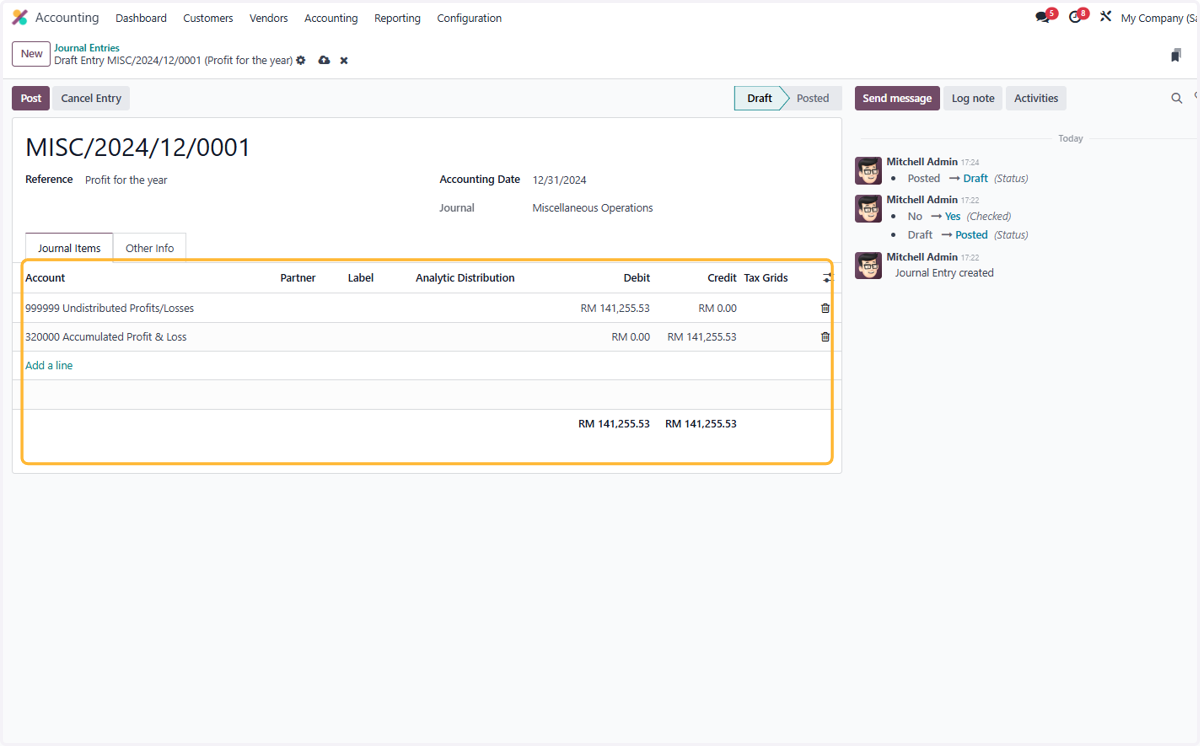Delete the Accumulated Profit & Loss line via trash icon

point(825,337)
